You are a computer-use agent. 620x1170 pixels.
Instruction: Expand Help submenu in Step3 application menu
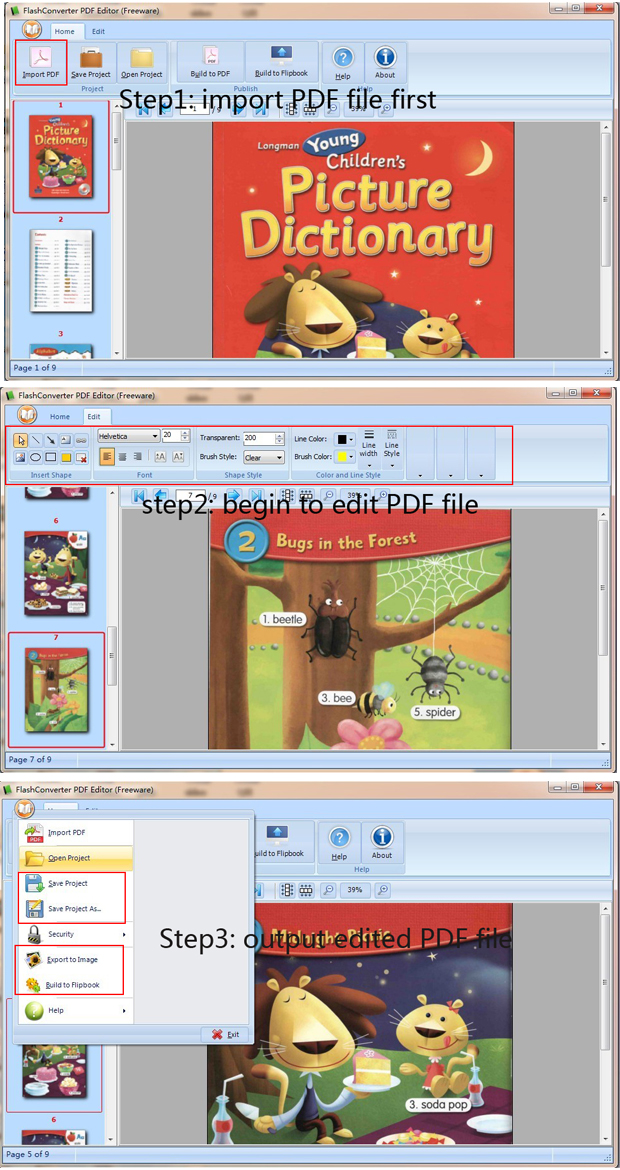coord(74,1010)
